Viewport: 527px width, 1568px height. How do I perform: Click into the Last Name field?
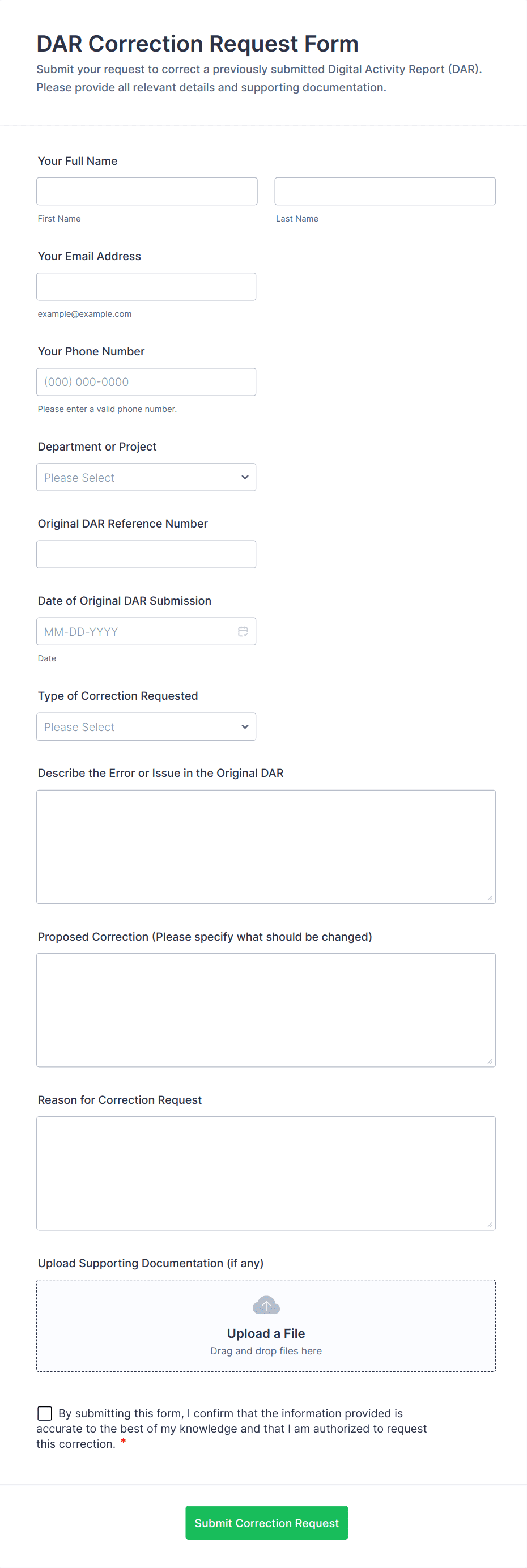coord(385,191)
